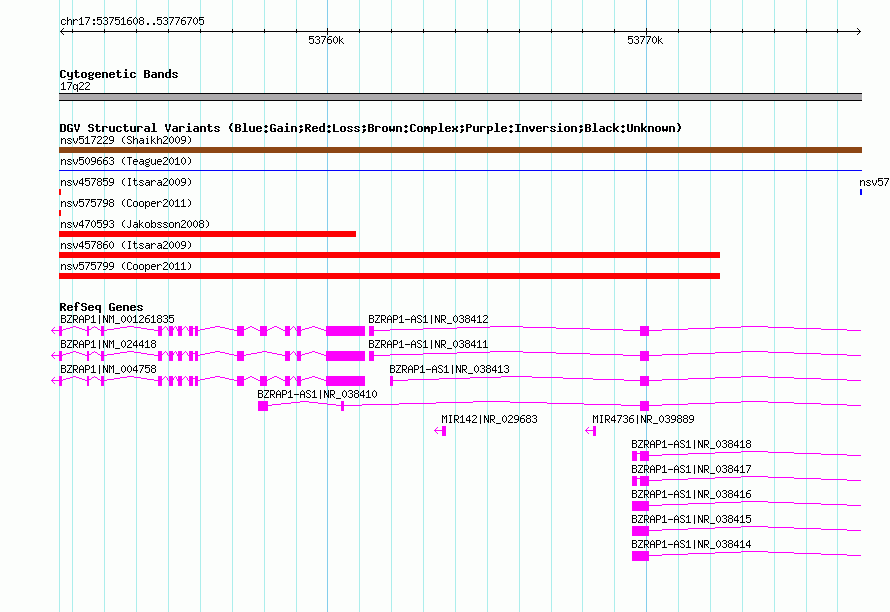The image size is (890, 612).
Task: Select the first exon block of NR_038414
Action: [x=640, y=556]
